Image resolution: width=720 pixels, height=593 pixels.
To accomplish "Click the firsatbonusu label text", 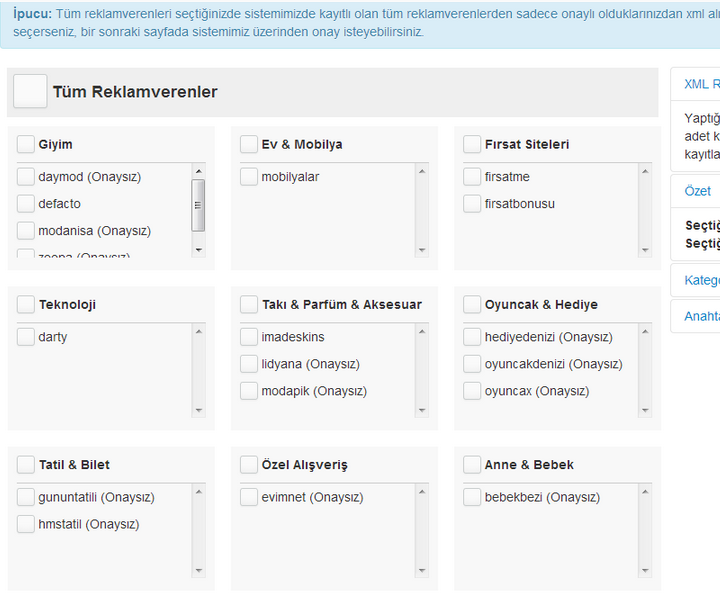I will pyautogui.click(x=519, y=204).
